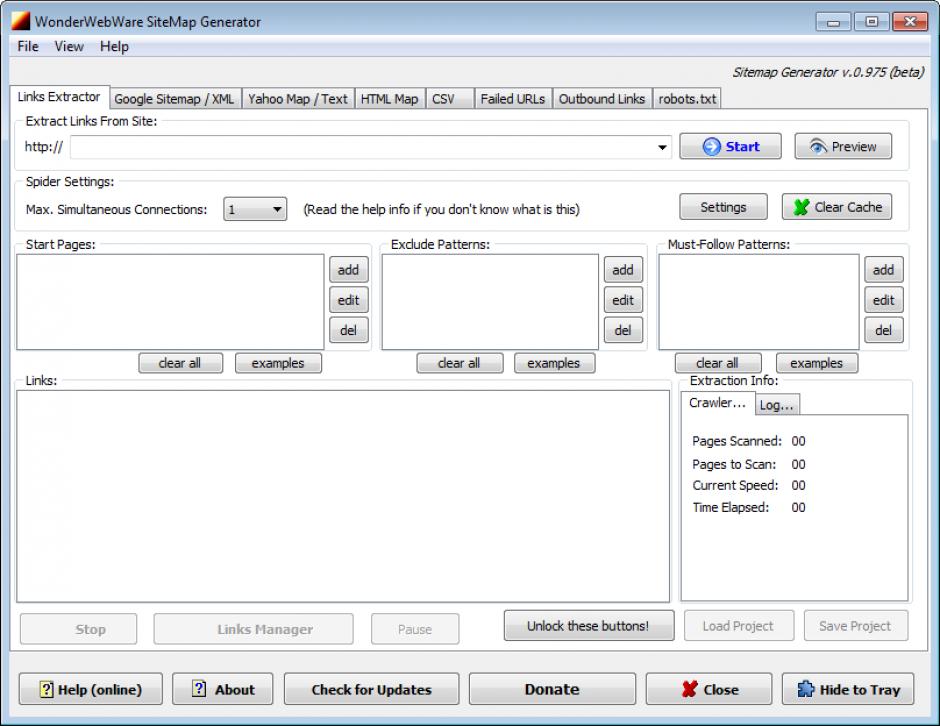Click inside the Exclude Patterns list box
This screenshot has width=940, height=726.
coord(490,302)
